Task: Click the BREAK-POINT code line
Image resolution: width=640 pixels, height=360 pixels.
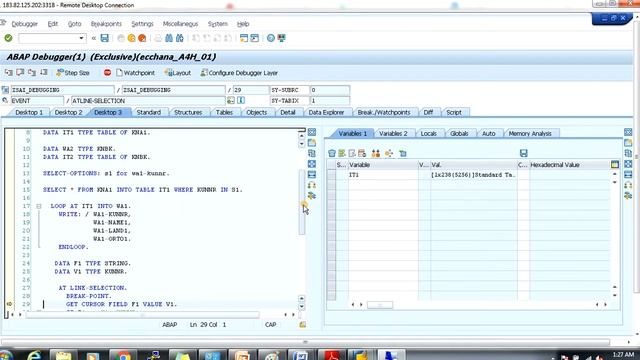Action: click(89, 296)
